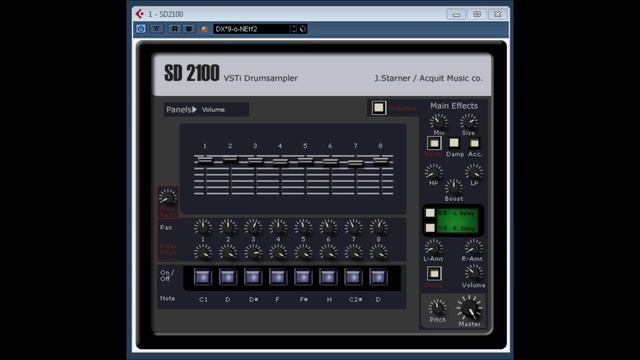Toggle the eighth On/Off pad
Image resolution: width=640 pixels, height=360 pixels.
click(x=378, y=277)
